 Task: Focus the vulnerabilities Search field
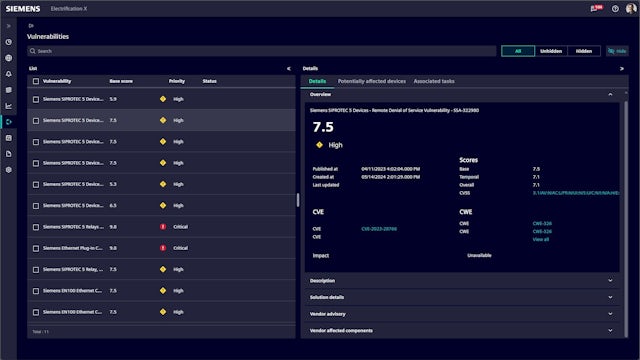pos(262,51)
